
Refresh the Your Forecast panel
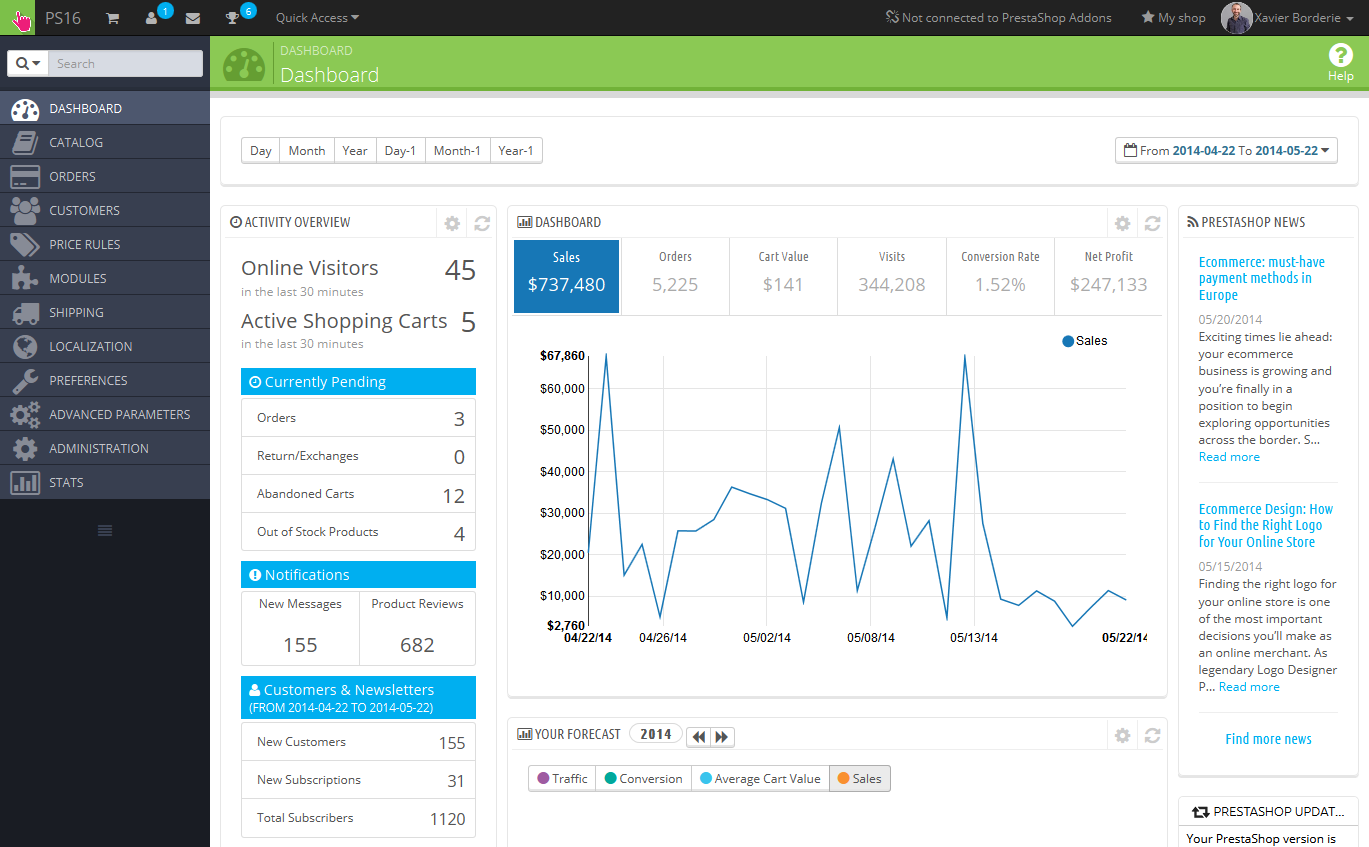tap(1152, 735)
